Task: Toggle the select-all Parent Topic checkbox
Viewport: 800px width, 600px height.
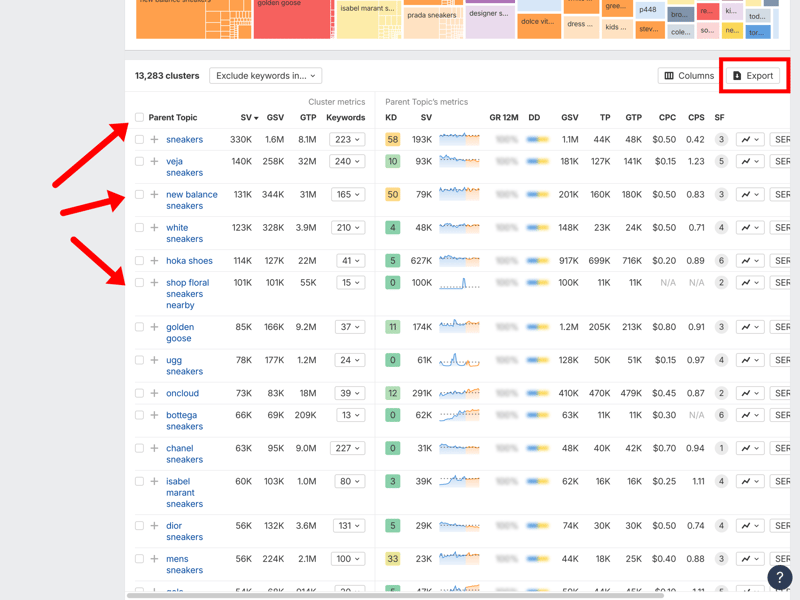Action: pos(139,118)
